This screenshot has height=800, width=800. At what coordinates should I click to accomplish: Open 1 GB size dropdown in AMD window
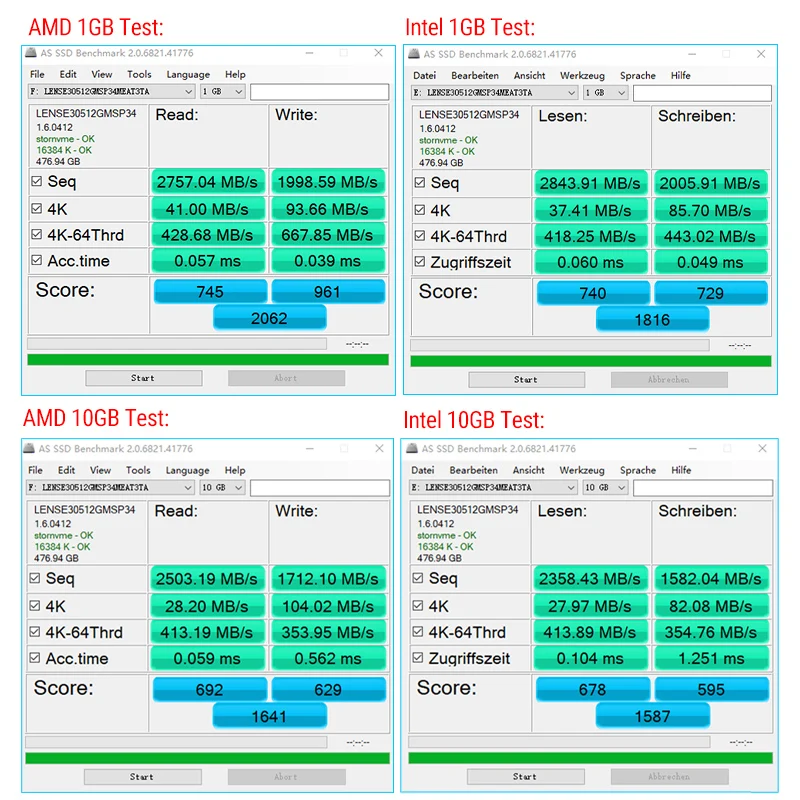click(x=222, y=91)
